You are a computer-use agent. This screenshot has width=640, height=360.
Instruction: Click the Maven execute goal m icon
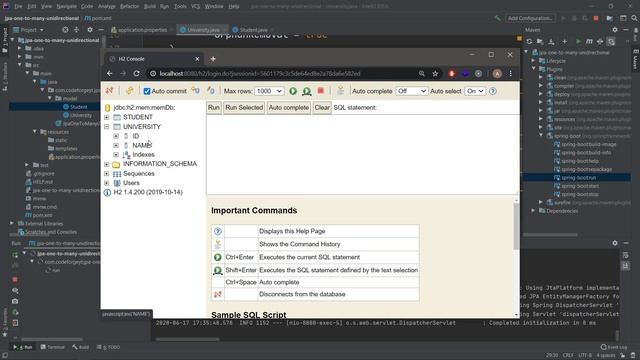point(589,41)
